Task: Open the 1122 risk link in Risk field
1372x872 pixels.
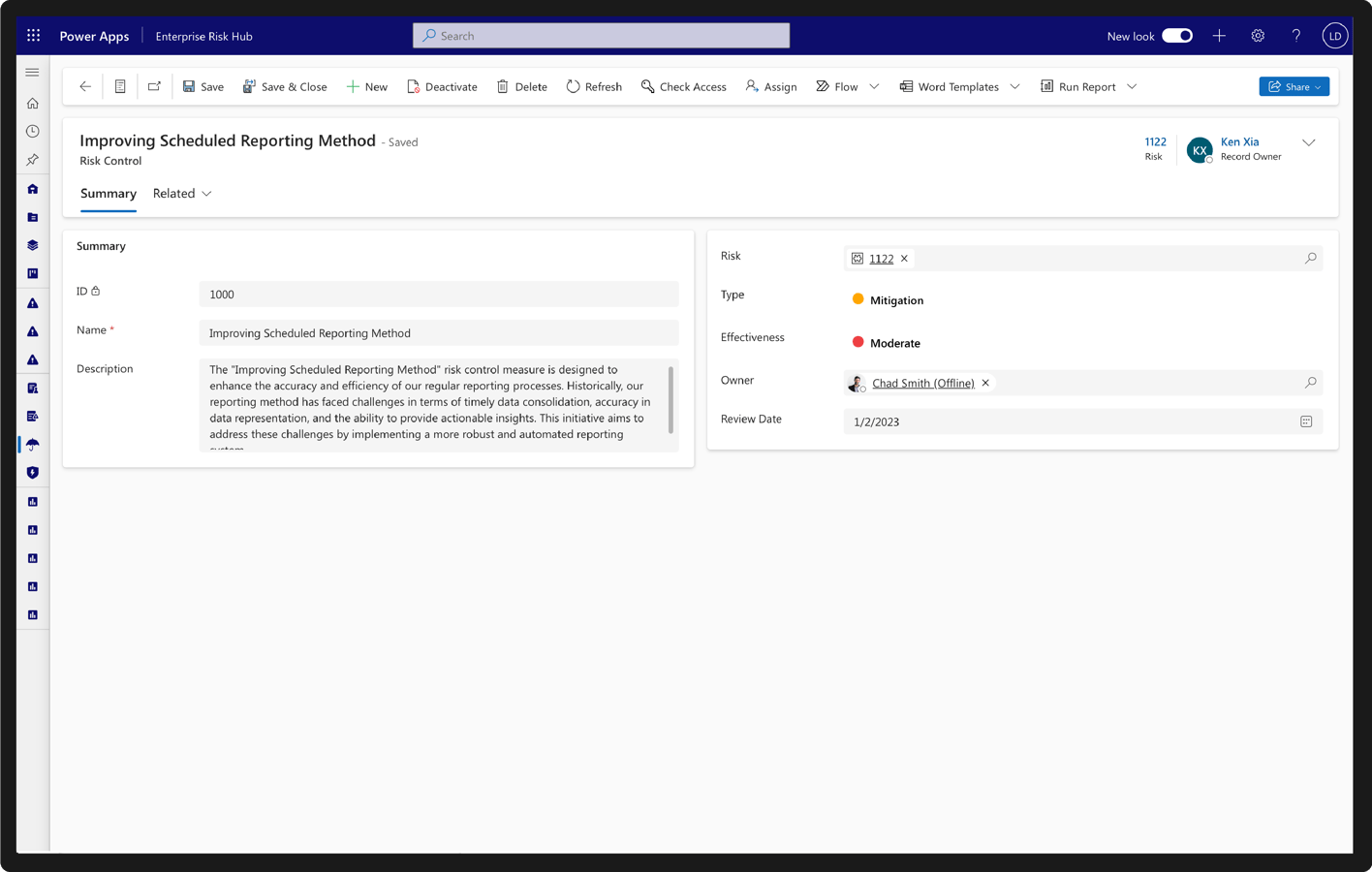Action: click(881, 259)
